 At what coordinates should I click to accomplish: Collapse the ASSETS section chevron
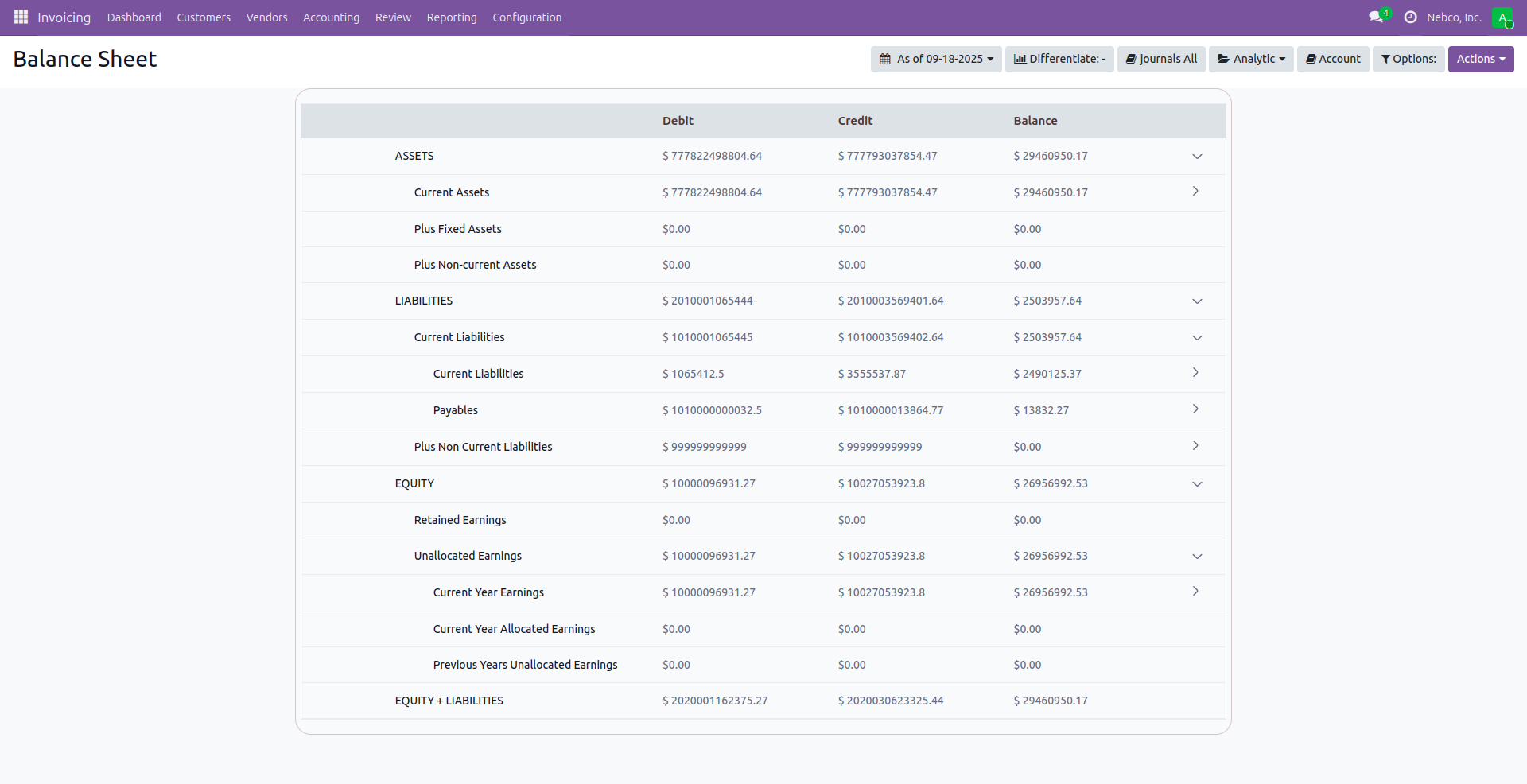[x=1197, y=157]
